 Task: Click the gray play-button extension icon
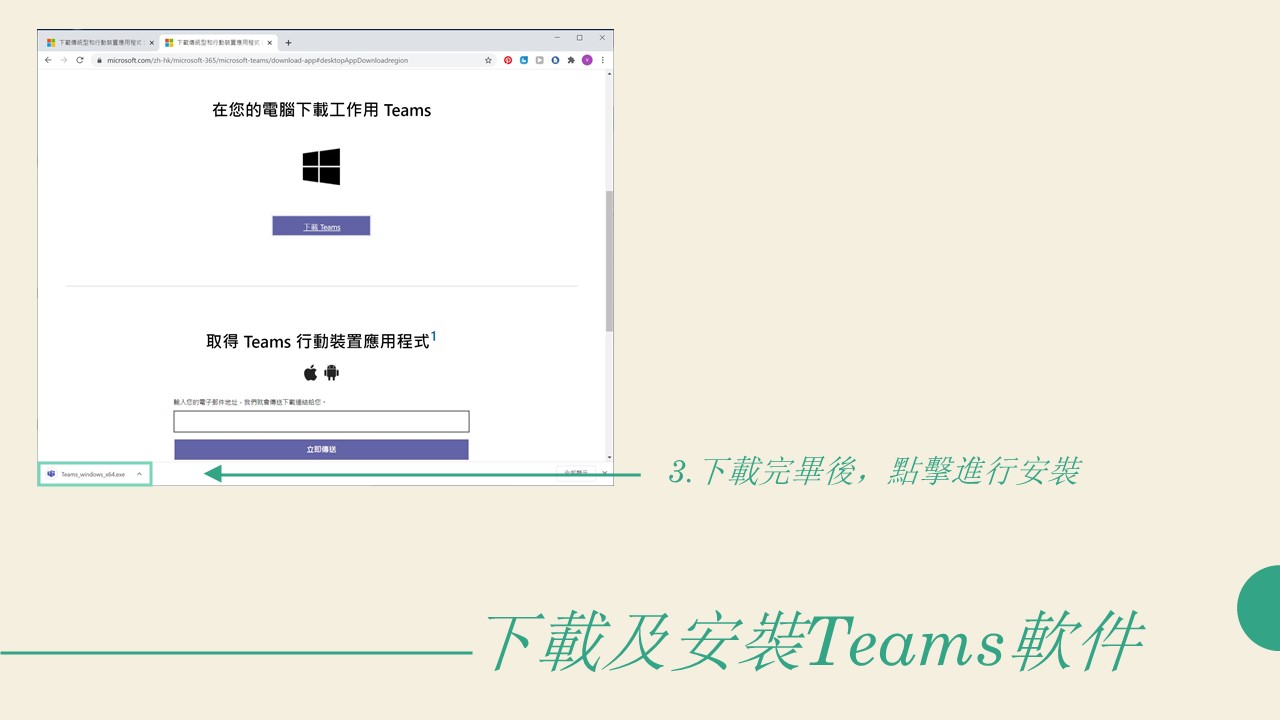539,60
